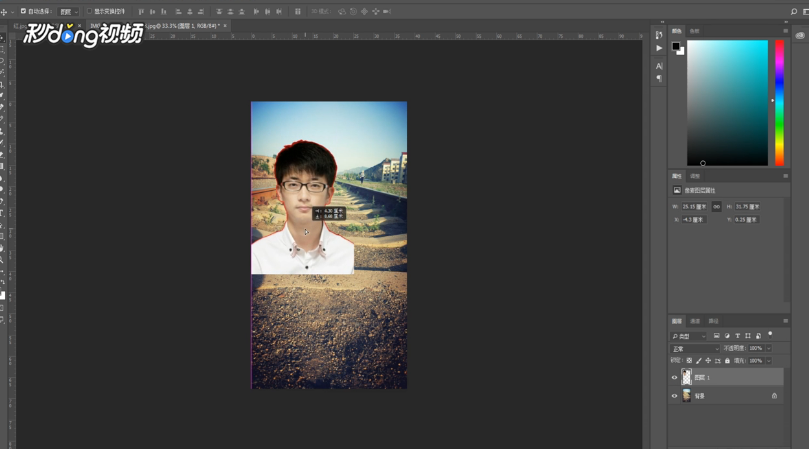Select the Layers (图层) panel tab
The width and height of the screenshot is (809, 449).
676,321
